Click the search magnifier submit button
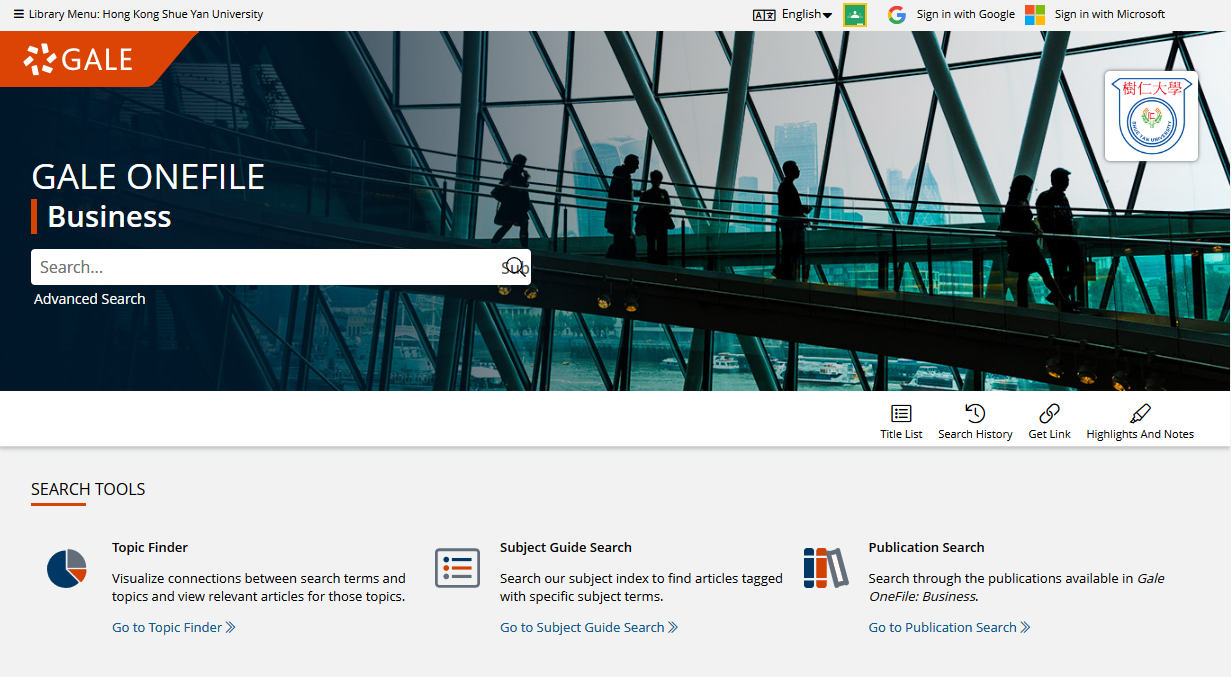The image size is (1231, 677). click(514, 267)
